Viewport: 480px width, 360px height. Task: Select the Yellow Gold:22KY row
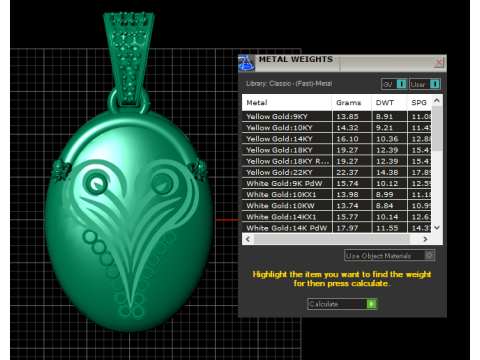[337, 172]
